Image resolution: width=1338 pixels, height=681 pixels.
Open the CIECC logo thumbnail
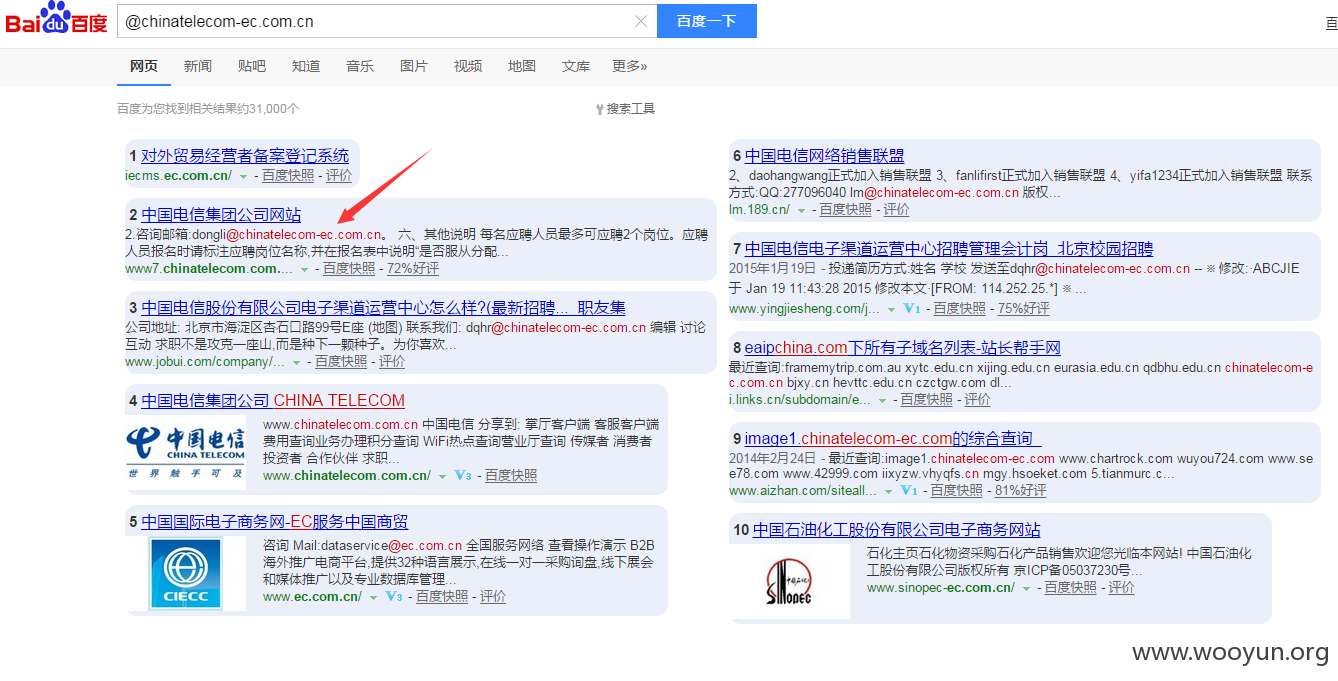[x=186, y=573]
